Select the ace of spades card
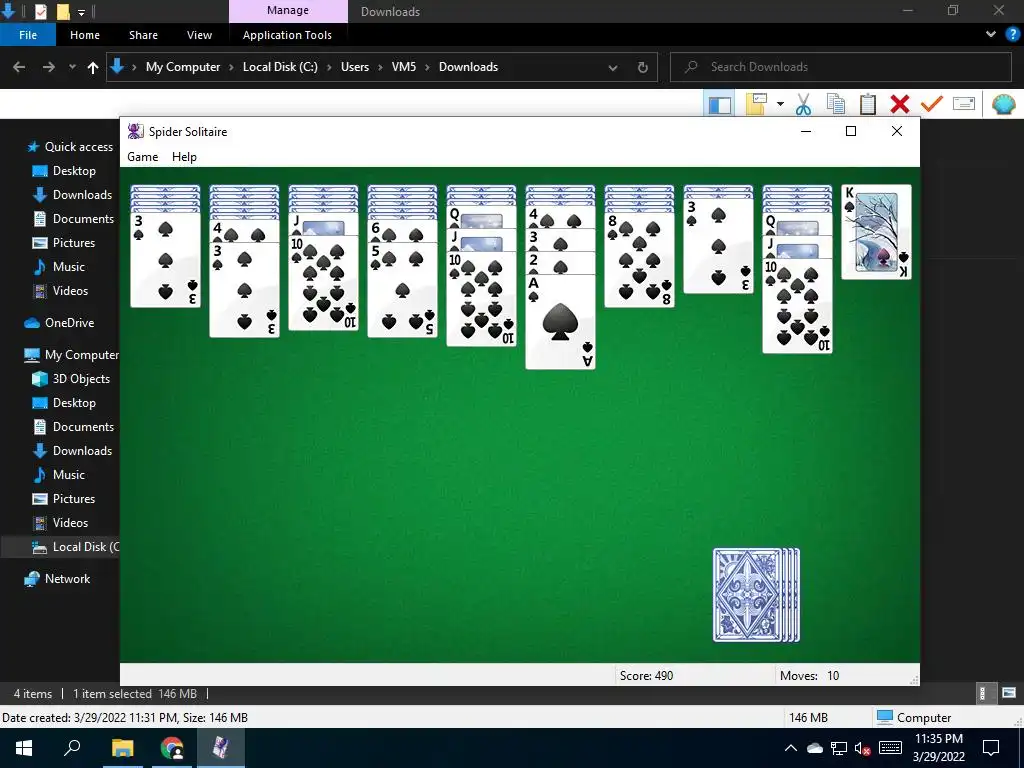Screen dimensions: 1024x768 560,322
